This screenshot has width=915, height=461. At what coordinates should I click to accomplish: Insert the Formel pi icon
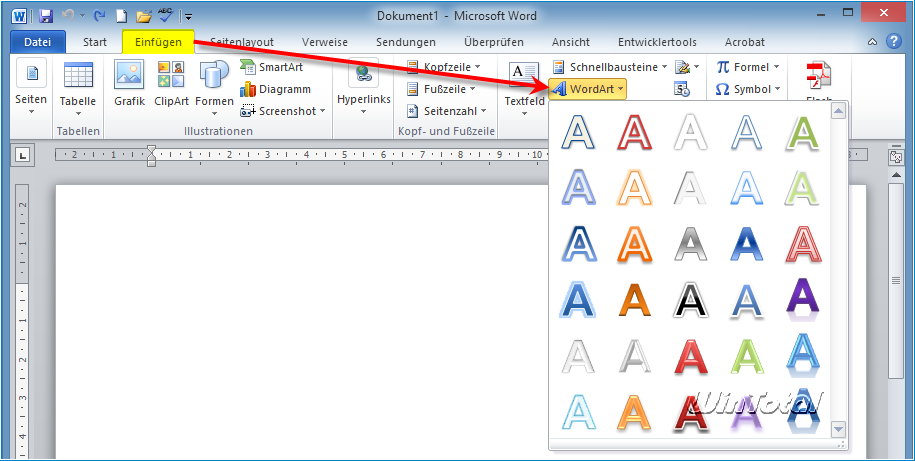(x=723, y=67)
